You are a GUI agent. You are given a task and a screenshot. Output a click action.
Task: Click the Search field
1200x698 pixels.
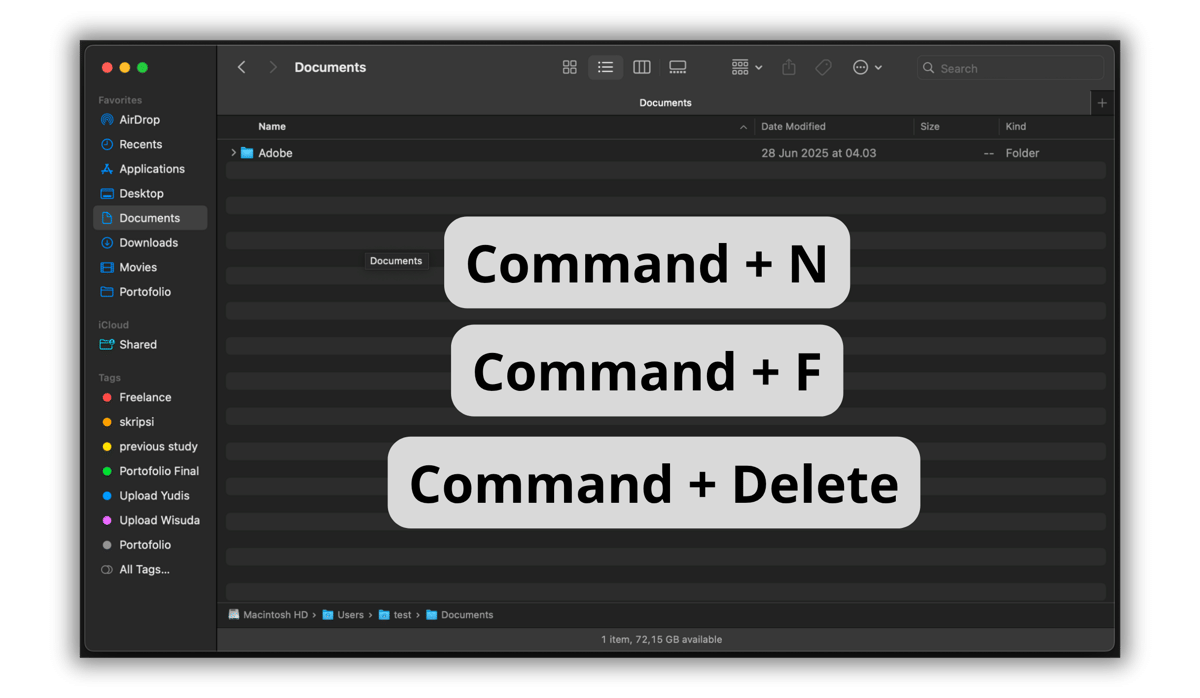[x=1010, y=68]
